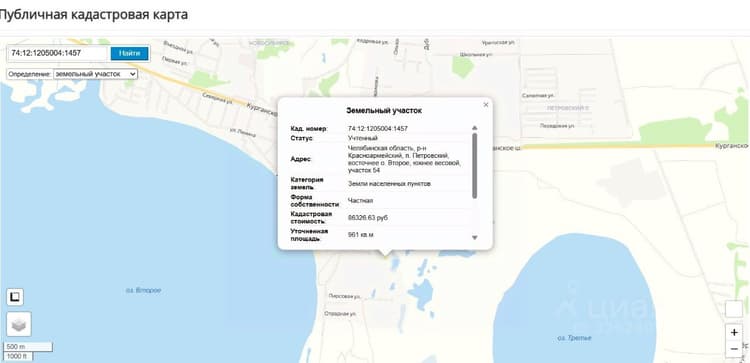Zoom in with the plus button
This screenshot has height=363, width=750.
pos(734,332)
